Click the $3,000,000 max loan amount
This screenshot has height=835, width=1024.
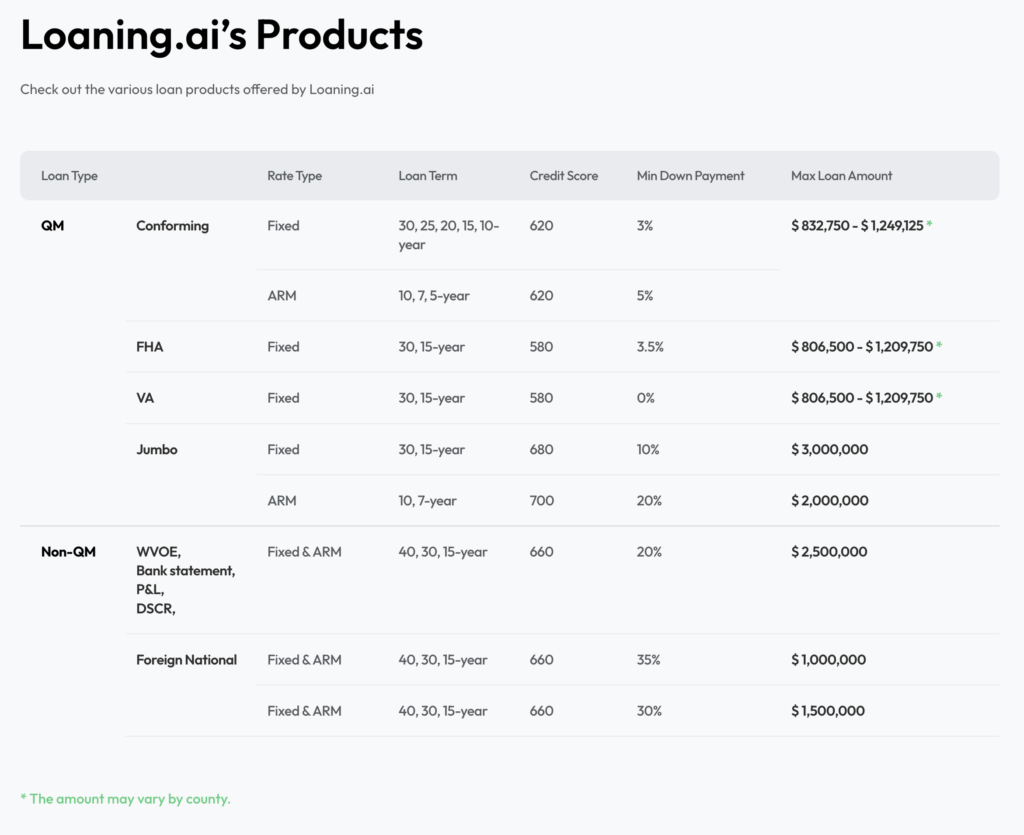point(829,450)
